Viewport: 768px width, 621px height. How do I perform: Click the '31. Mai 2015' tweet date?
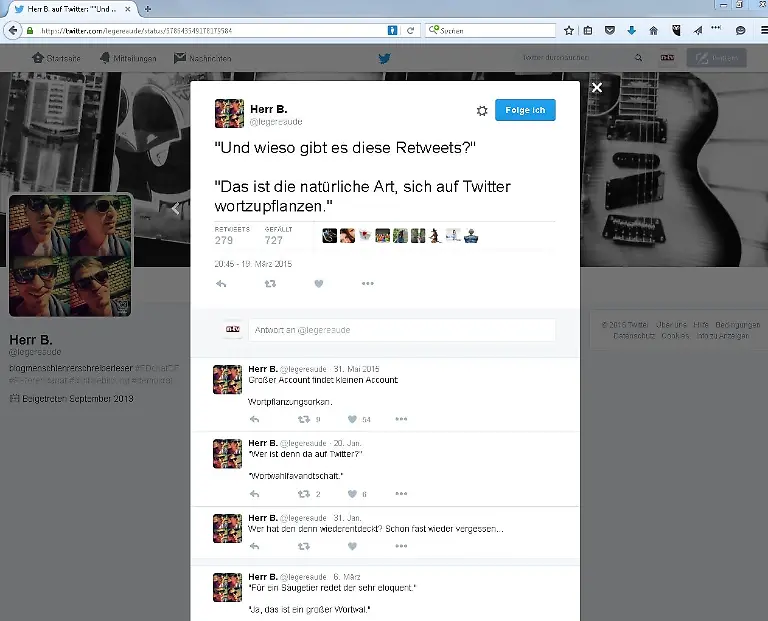[x=356, y=369]
